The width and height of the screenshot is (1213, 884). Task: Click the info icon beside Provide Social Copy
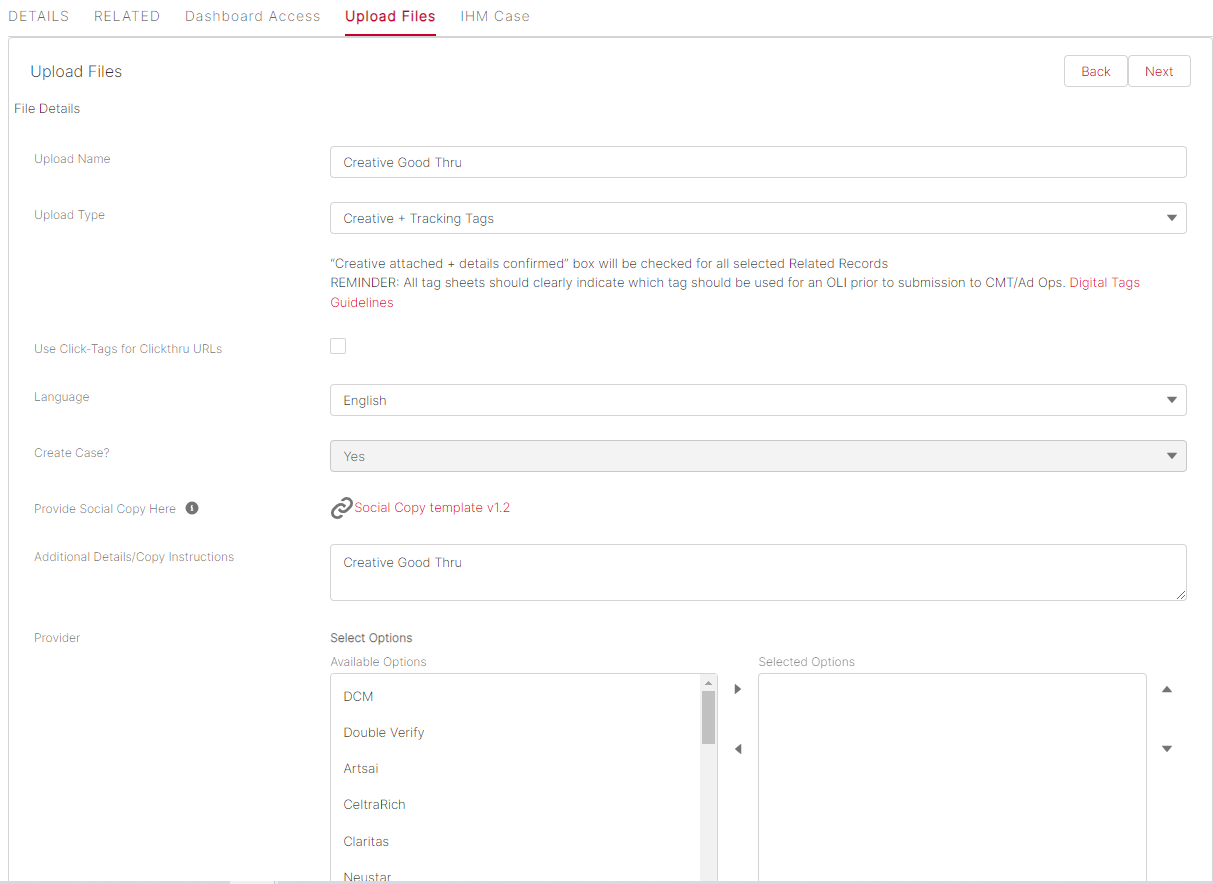point(192,508)
